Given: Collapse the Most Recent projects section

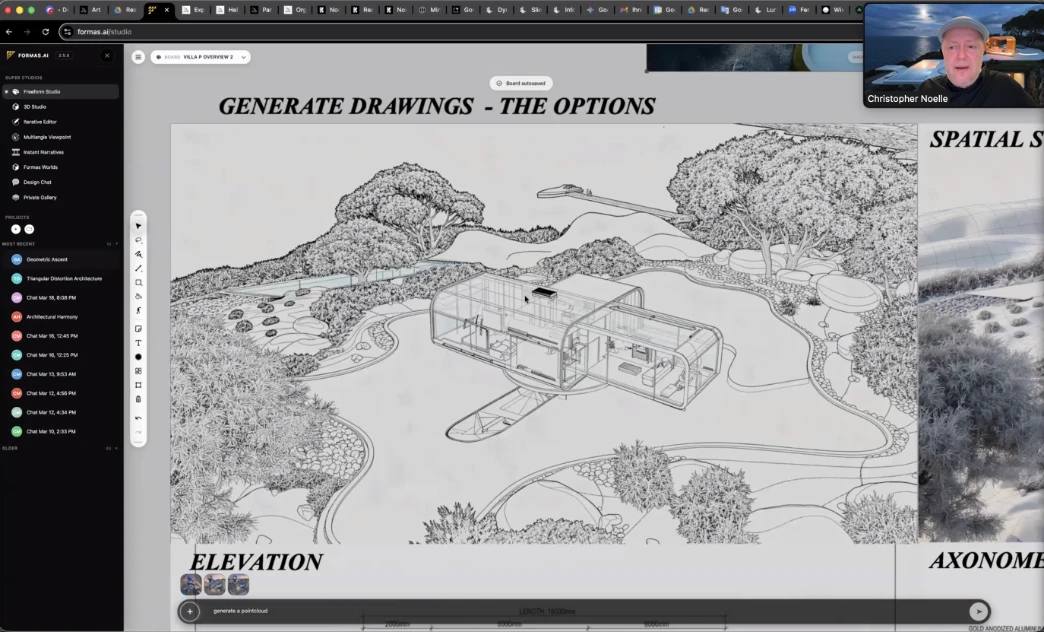Looking at the screenshot, I should tap(116, 243).
